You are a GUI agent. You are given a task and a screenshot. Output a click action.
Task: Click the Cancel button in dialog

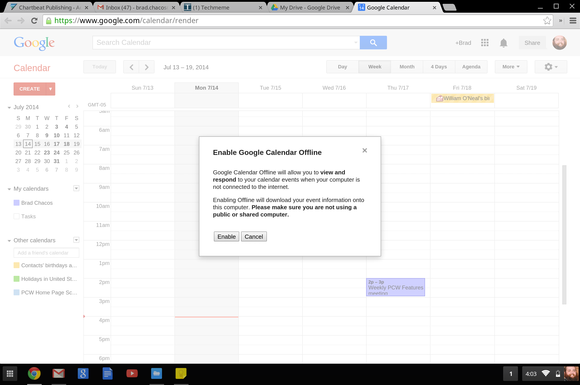[254, 237]
